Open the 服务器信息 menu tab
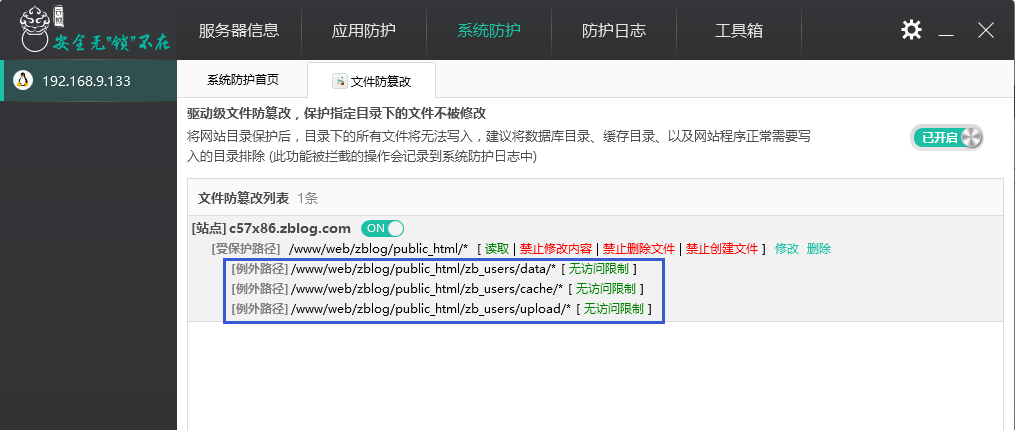 pyautogui.click(x=239, y=30)
